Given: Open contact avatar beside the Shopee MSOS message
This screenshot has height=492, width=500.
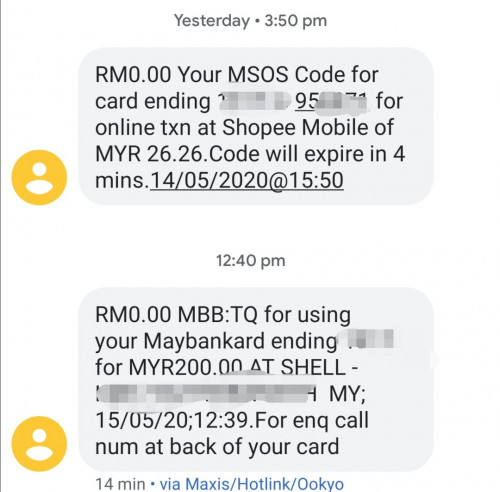Looking at the screenshot, I should [39, 177].
